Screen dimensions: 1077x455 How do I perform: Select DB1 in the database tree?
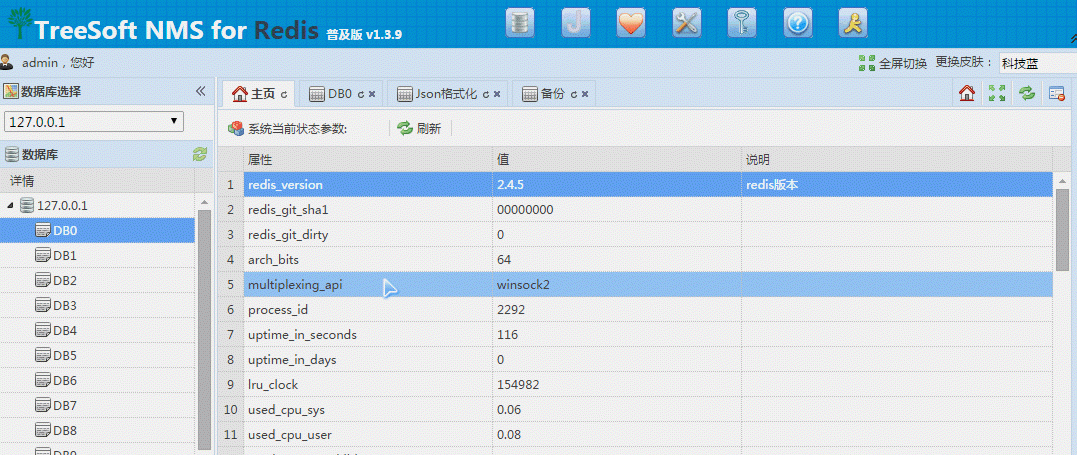click(97, 256)
